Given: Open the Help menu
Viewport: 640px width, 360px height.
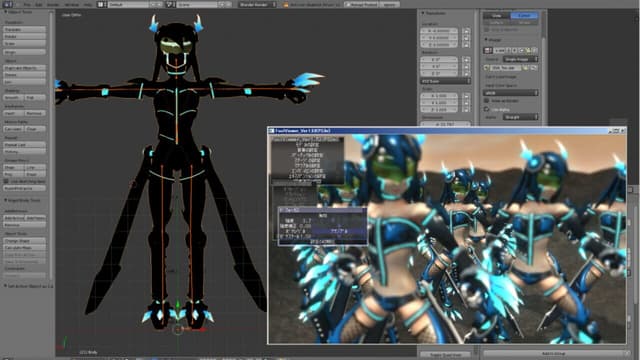Looking at the screenshot, I should pyautogui.click(x=88, y=4).
